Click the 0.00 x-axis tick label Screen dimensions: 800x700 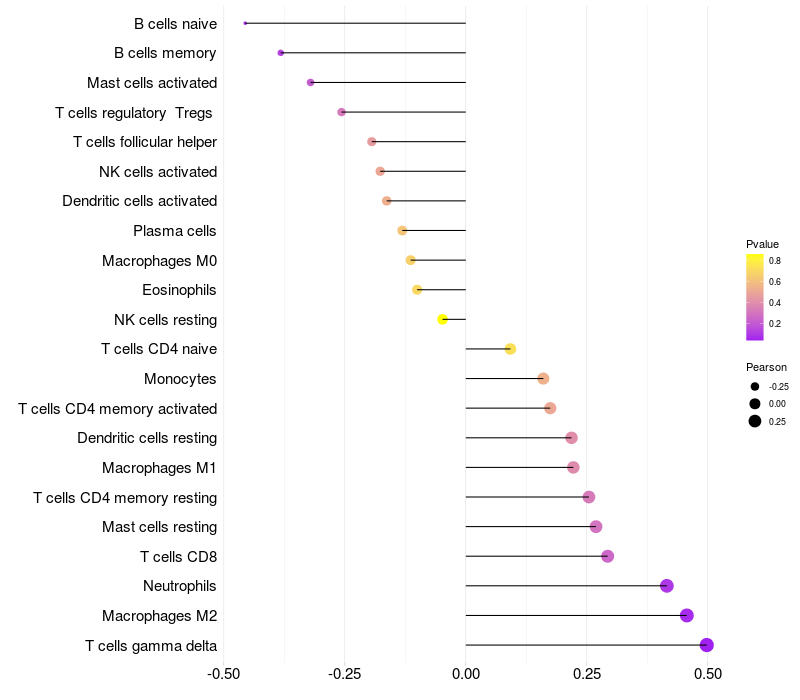point(466,674)
